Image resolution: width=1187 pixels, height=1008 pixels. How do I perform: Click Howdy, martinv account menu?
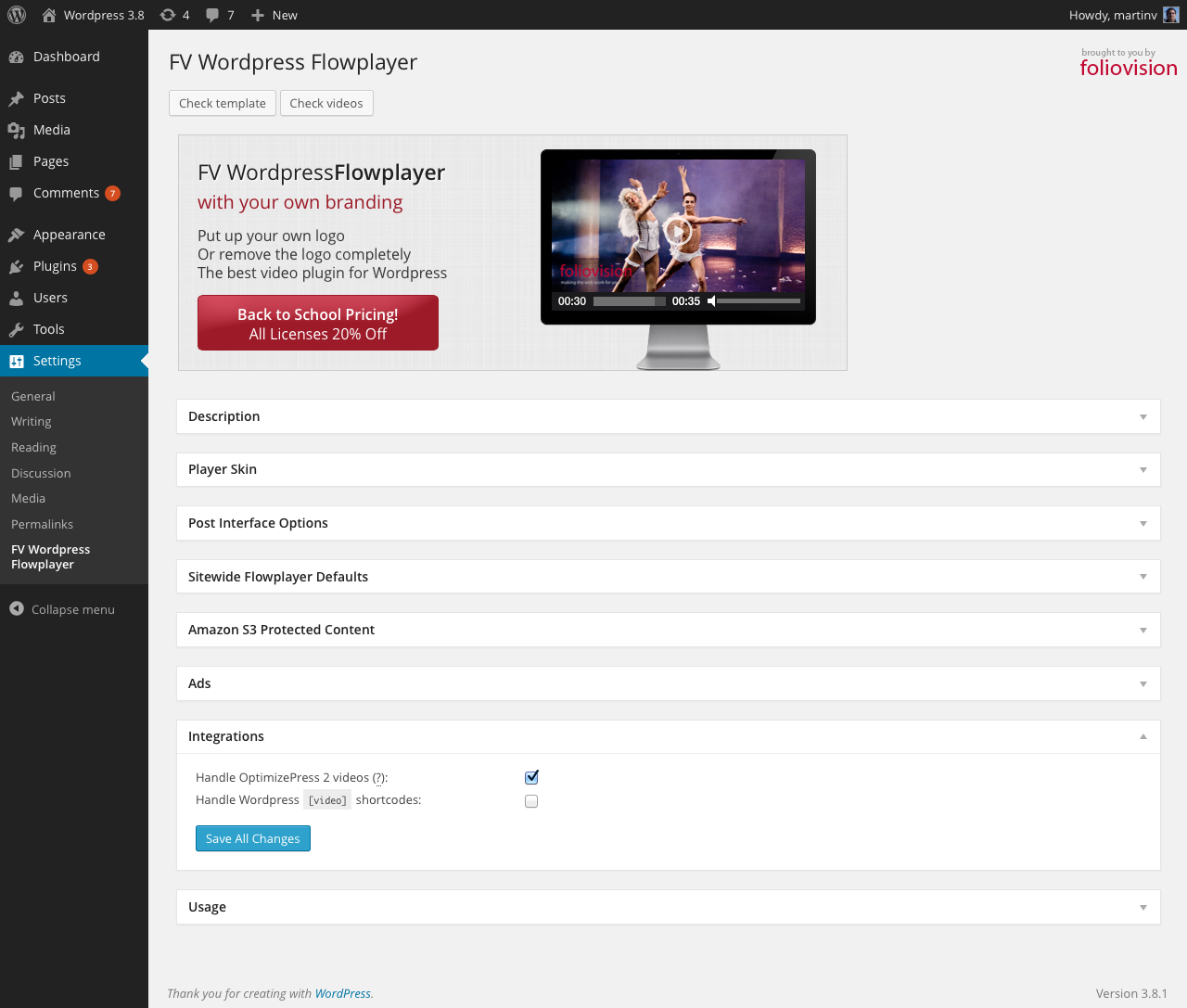[1124, 15]
